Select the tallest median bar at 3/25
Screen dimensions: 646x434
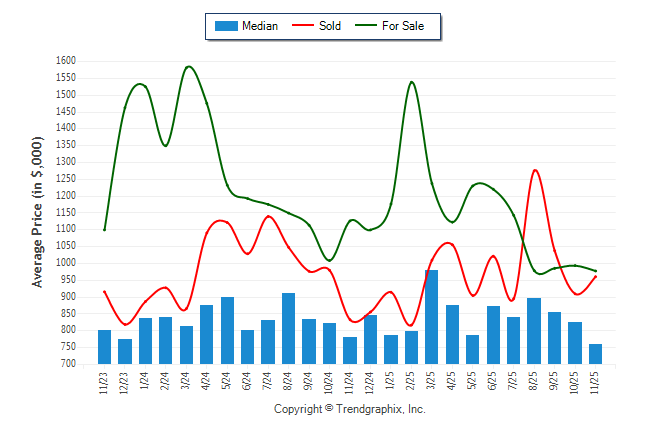coord(432,317)
